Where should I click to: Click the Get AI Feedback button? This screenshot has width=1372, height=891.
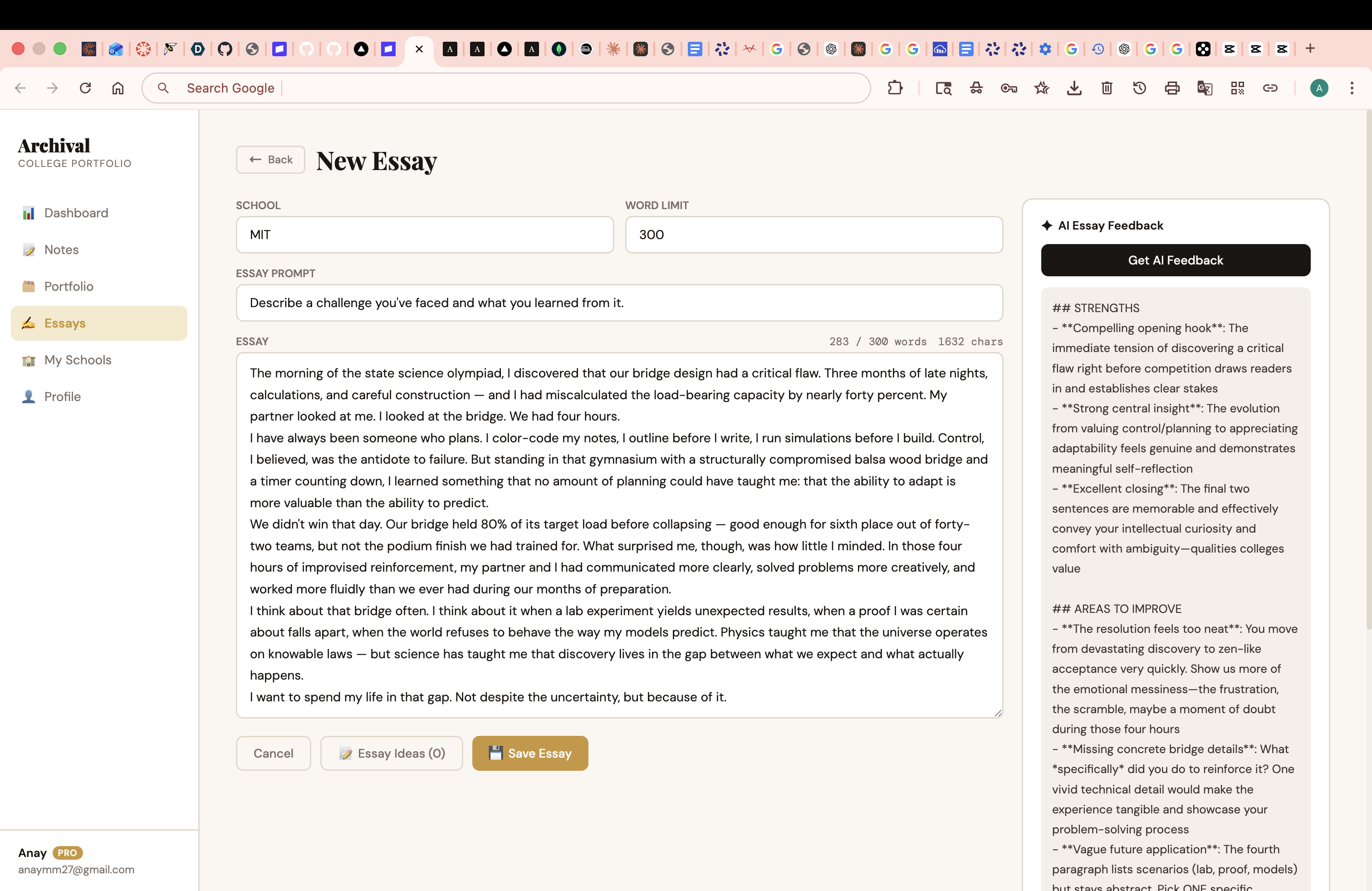(1175, 260)
